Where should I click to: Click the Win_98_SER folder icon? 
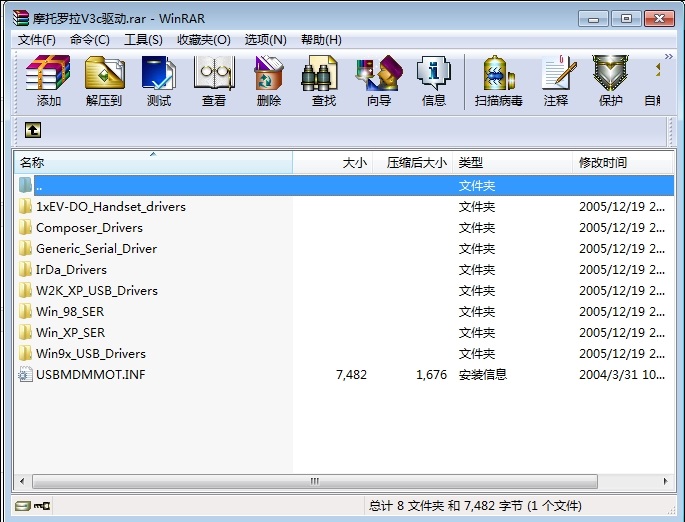tap(25, 311)
